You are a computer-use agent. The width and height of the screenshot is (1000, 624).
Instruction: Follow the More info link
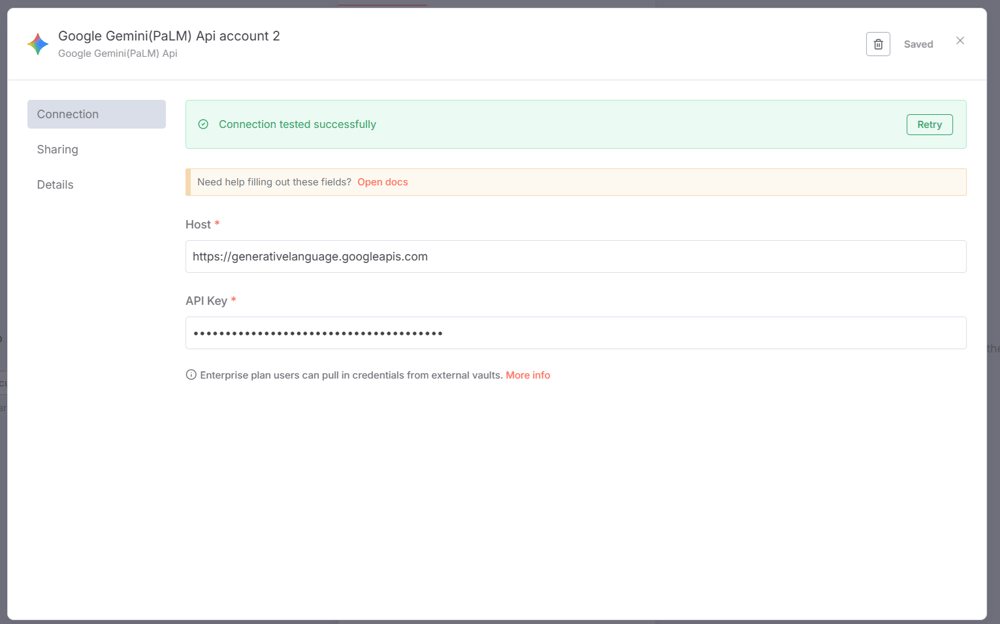(528, 375)
